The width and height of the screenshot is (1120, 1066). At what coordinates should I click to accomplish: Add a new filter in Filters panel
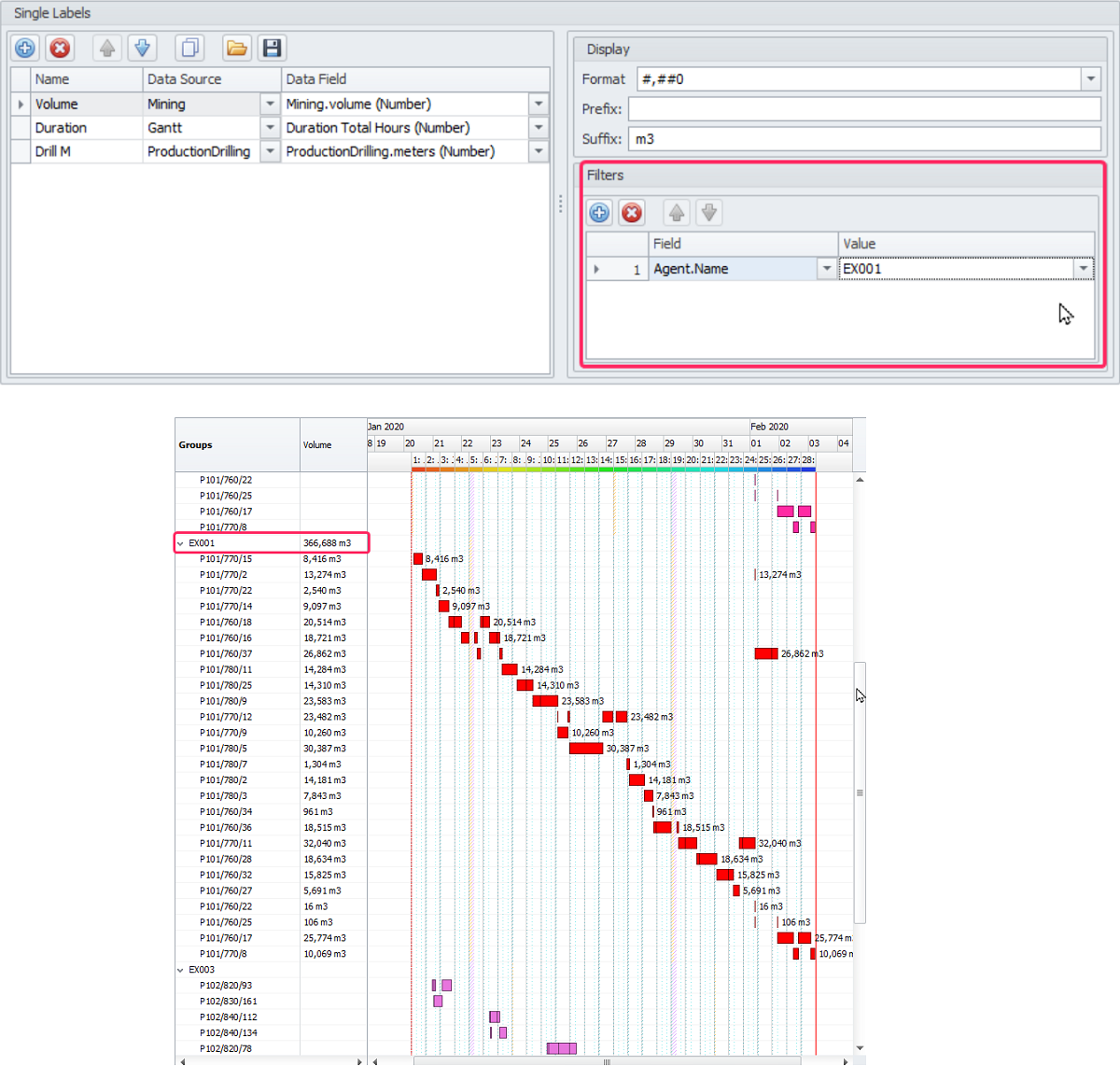(599, 213)
